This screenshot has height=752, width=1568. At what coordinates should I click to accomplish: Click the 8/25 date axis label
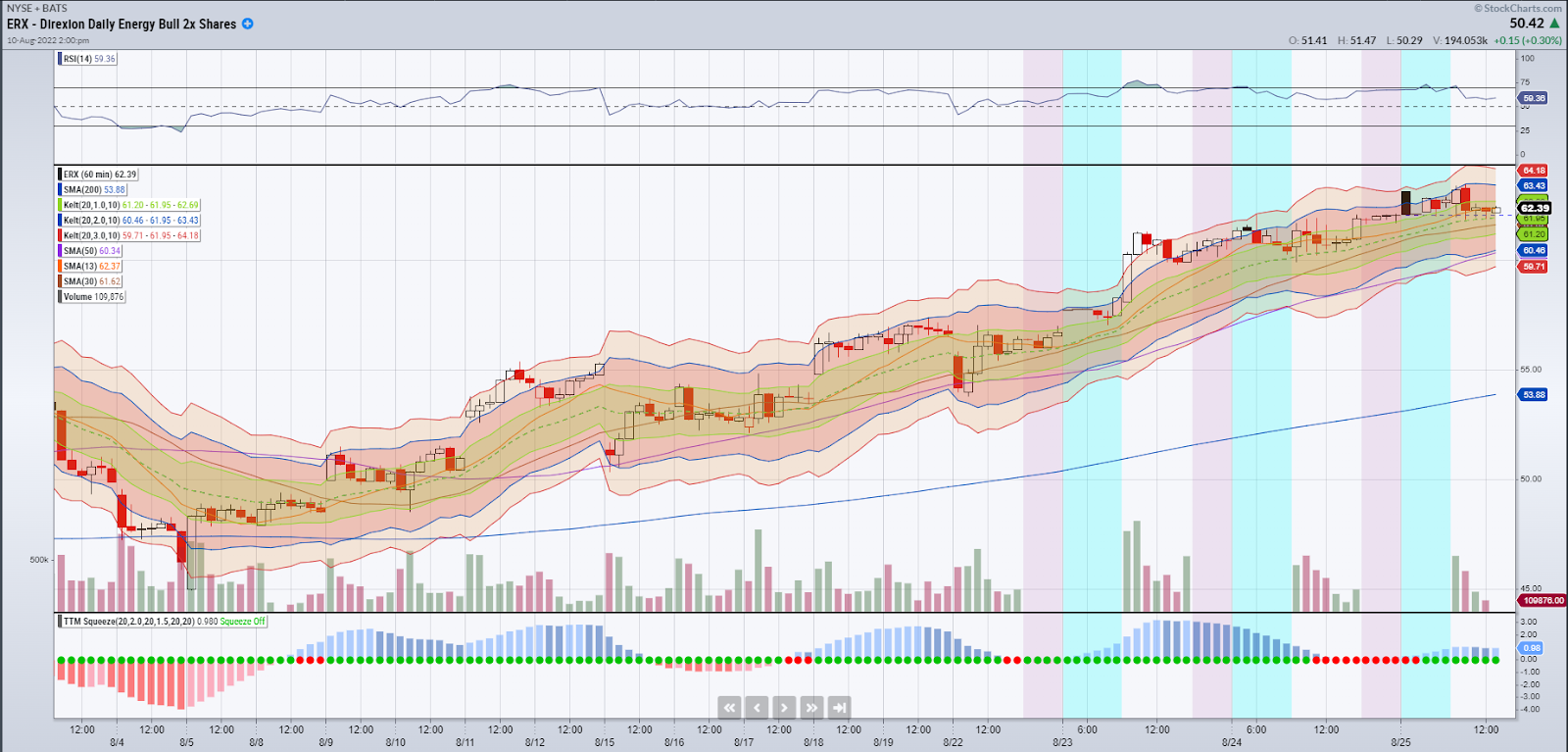point(1400,742)
